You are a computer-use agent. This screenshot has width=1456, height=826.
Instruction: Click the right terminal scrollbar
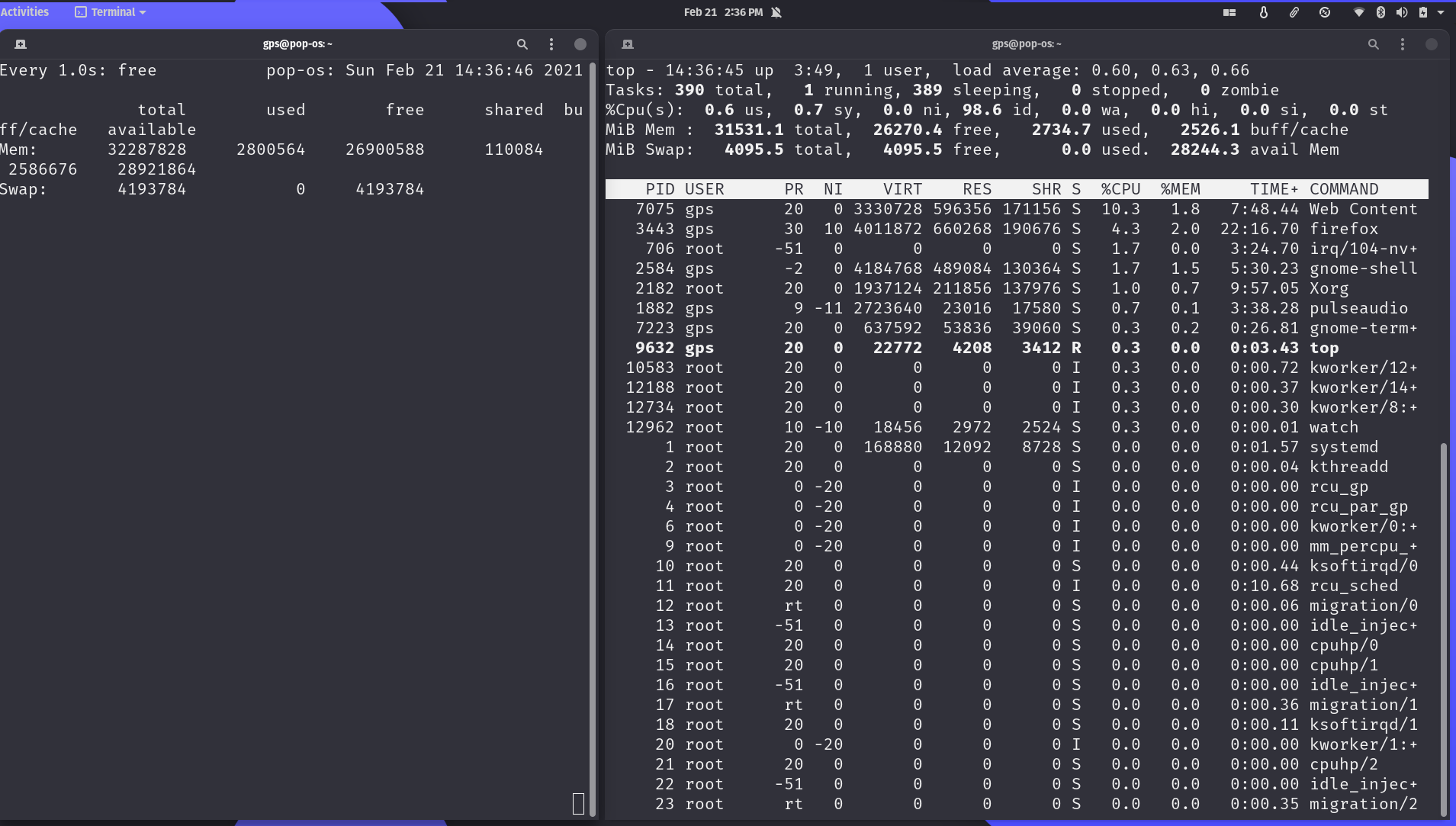click(1443, 629)
